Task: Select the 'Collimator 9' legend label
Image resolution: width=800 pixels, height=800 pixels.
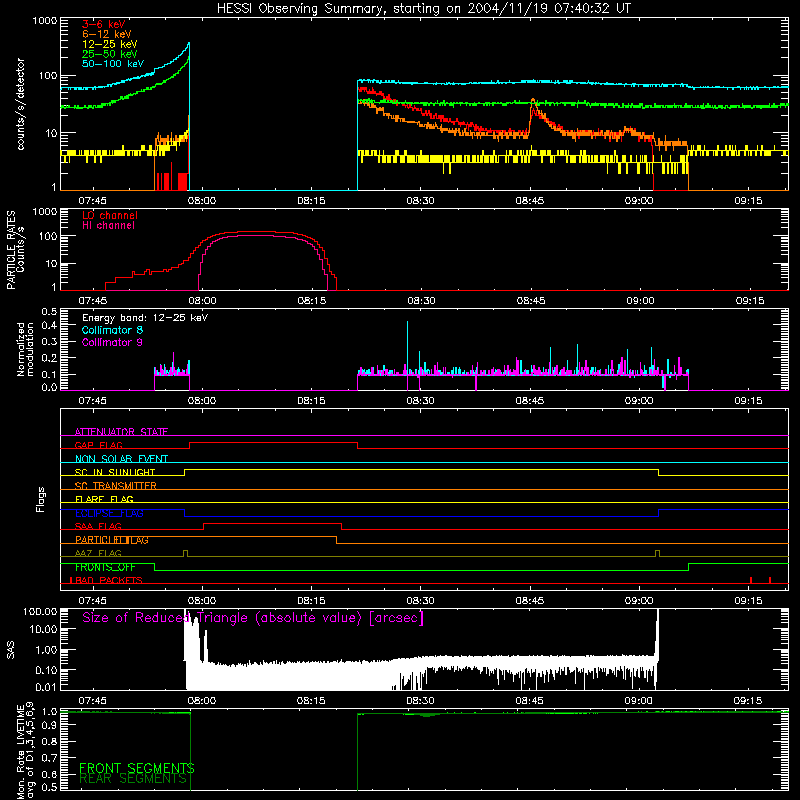Action: (x=112, y=342)
